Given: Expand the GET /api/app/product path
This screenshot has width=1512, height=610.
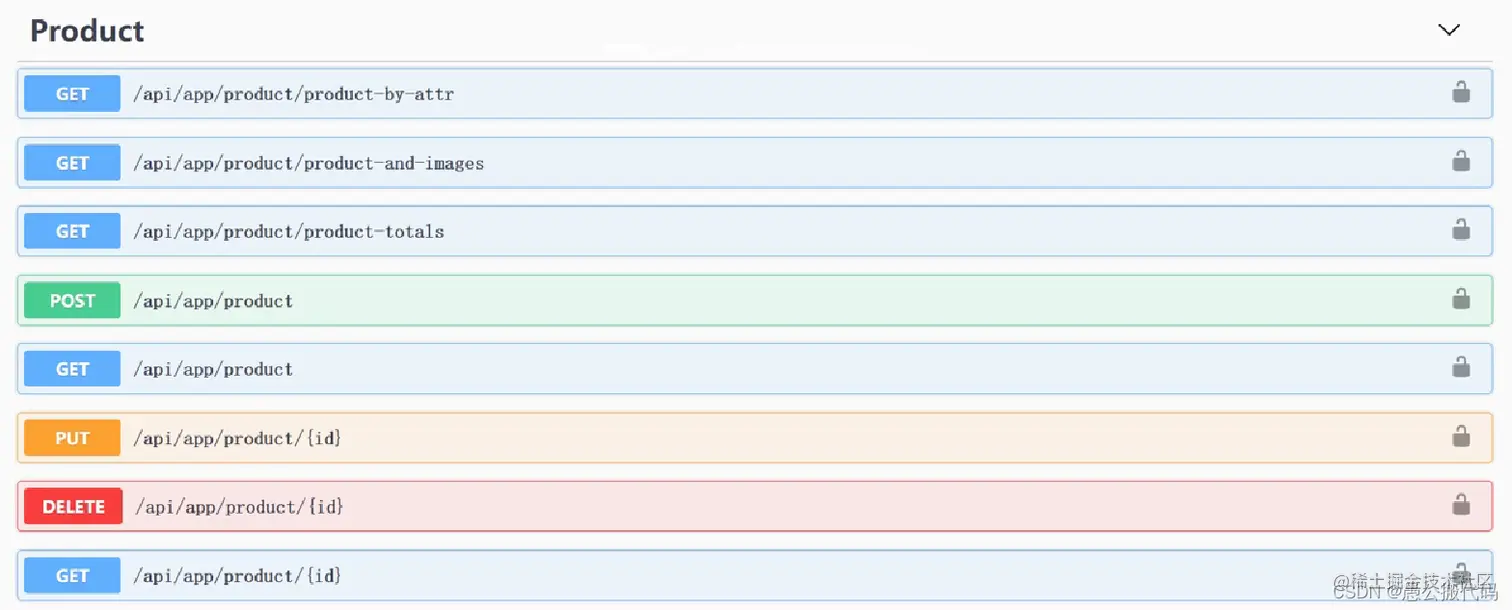Looking at the screenshot, I should (213, 369).
